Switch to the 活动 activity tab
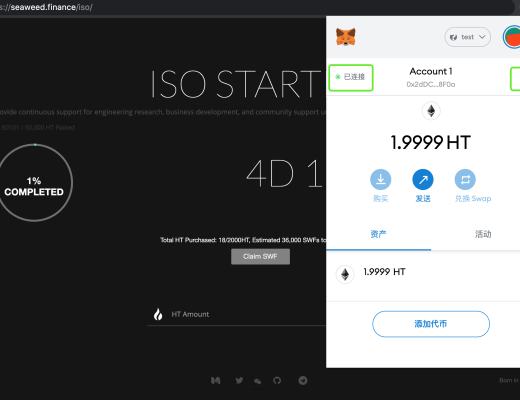 tap(483, 234)
